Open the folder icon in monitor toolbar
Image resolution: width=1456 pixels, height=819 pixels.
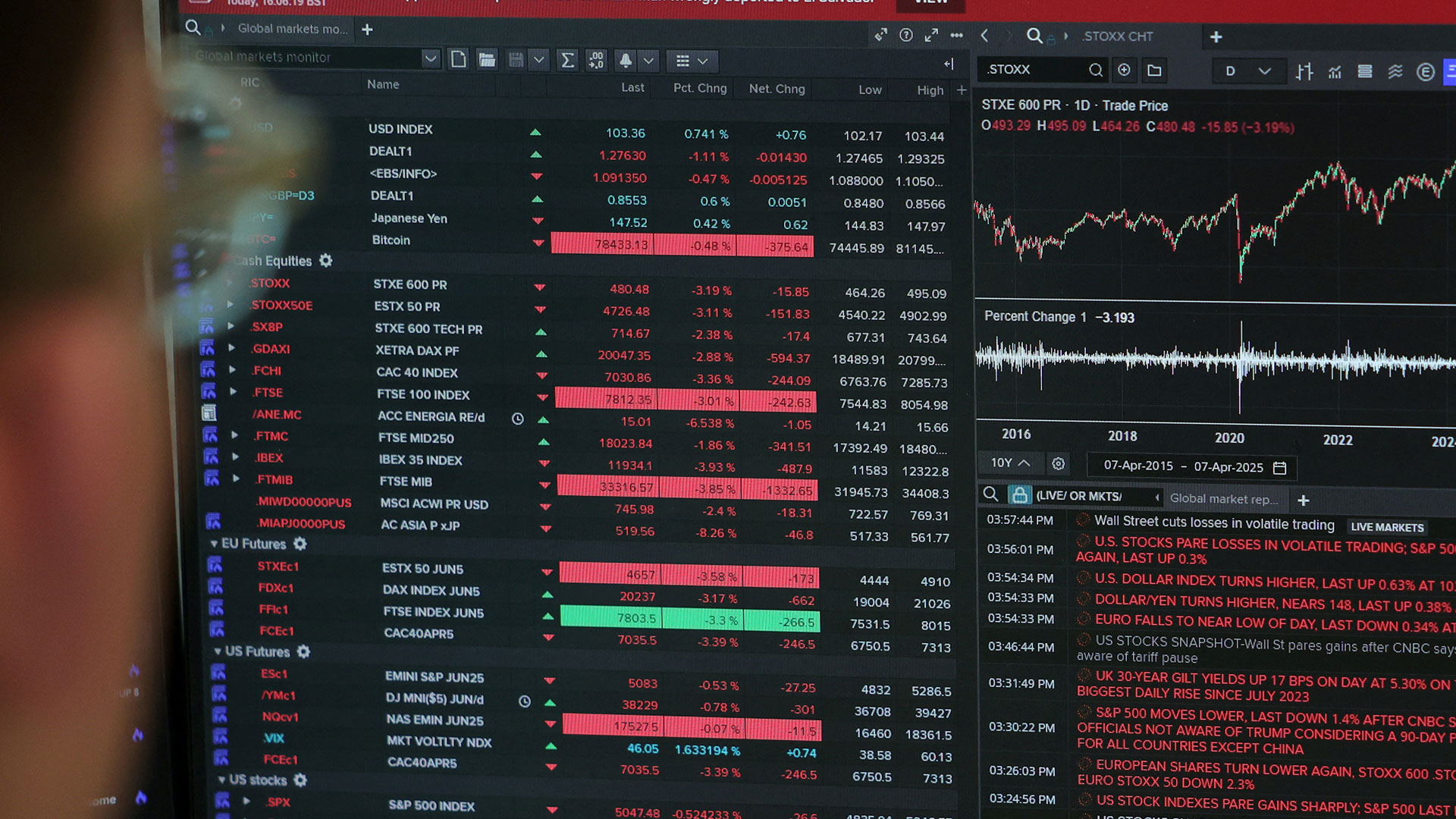(487, 60)
